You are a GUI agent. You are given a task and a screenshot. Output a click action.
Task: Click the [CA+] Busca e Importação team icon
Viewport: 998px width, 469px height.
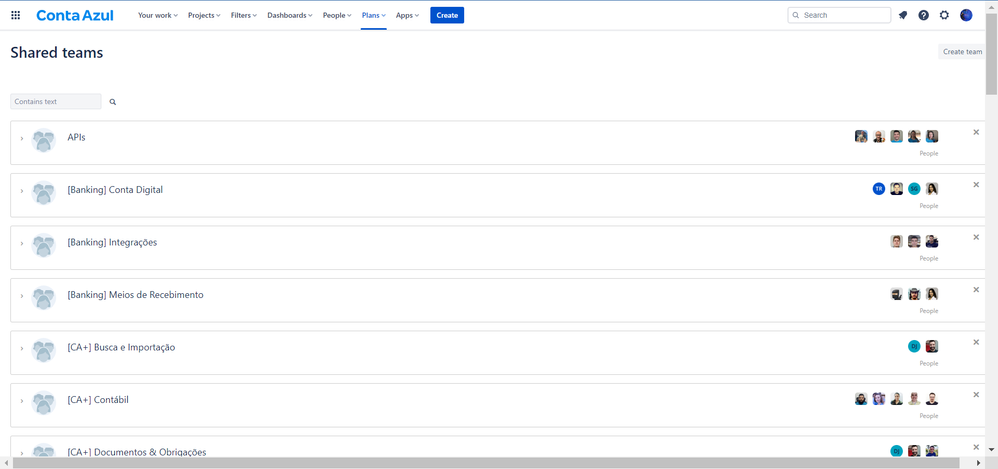[x=44, y=350]
